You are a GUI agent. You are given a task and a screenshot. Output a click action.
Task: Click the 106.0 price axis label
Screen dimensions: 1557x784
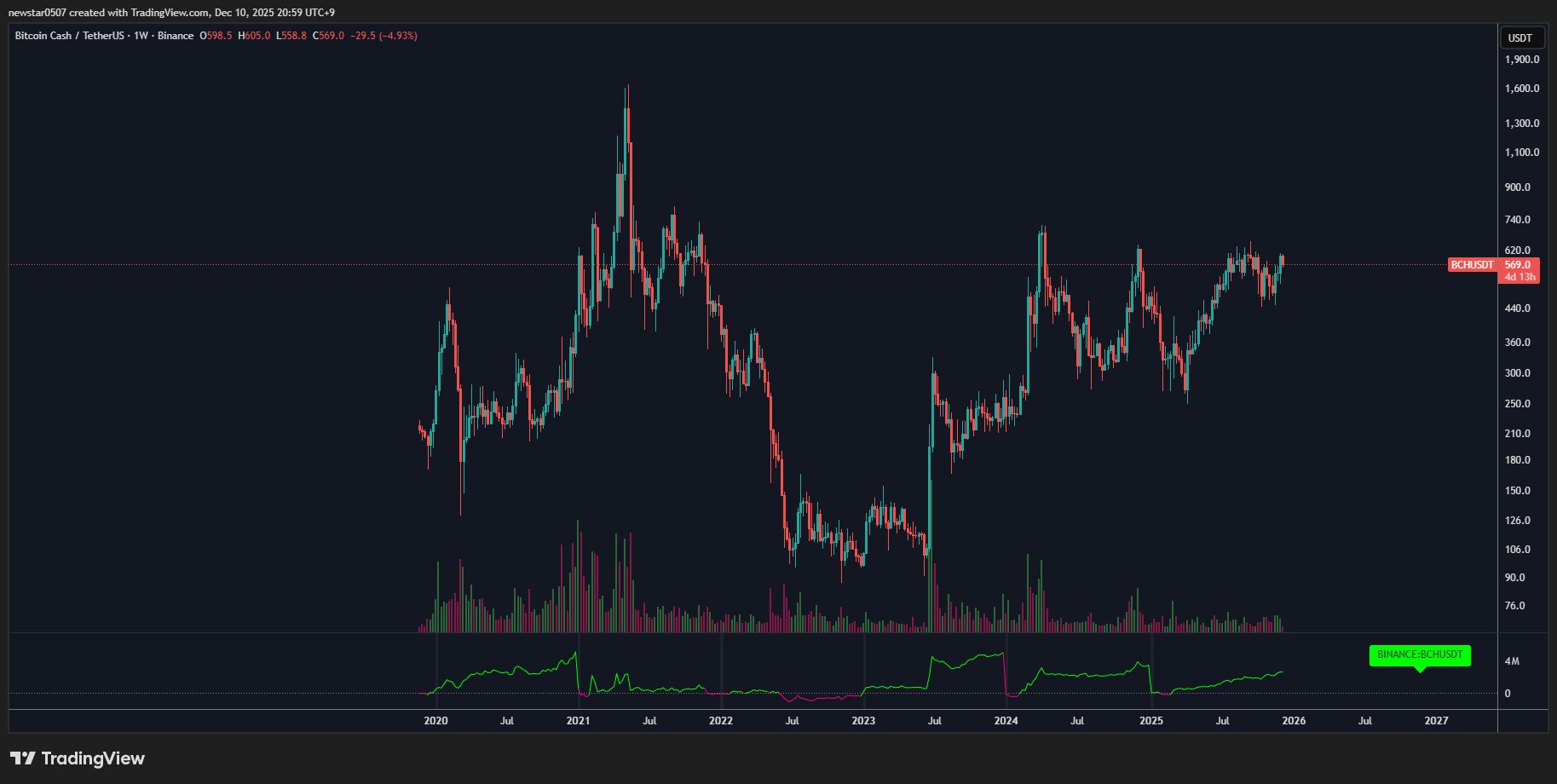click(1518, 550)
